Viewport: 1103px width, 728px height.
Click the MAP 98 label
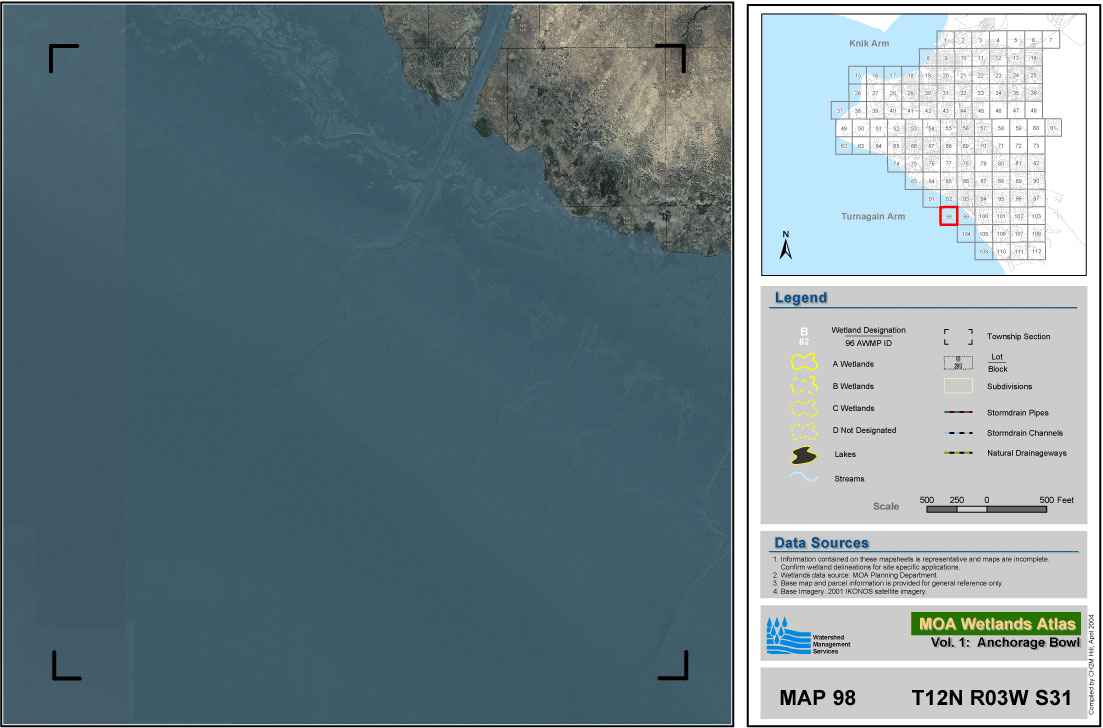click(x=815, y=697)
